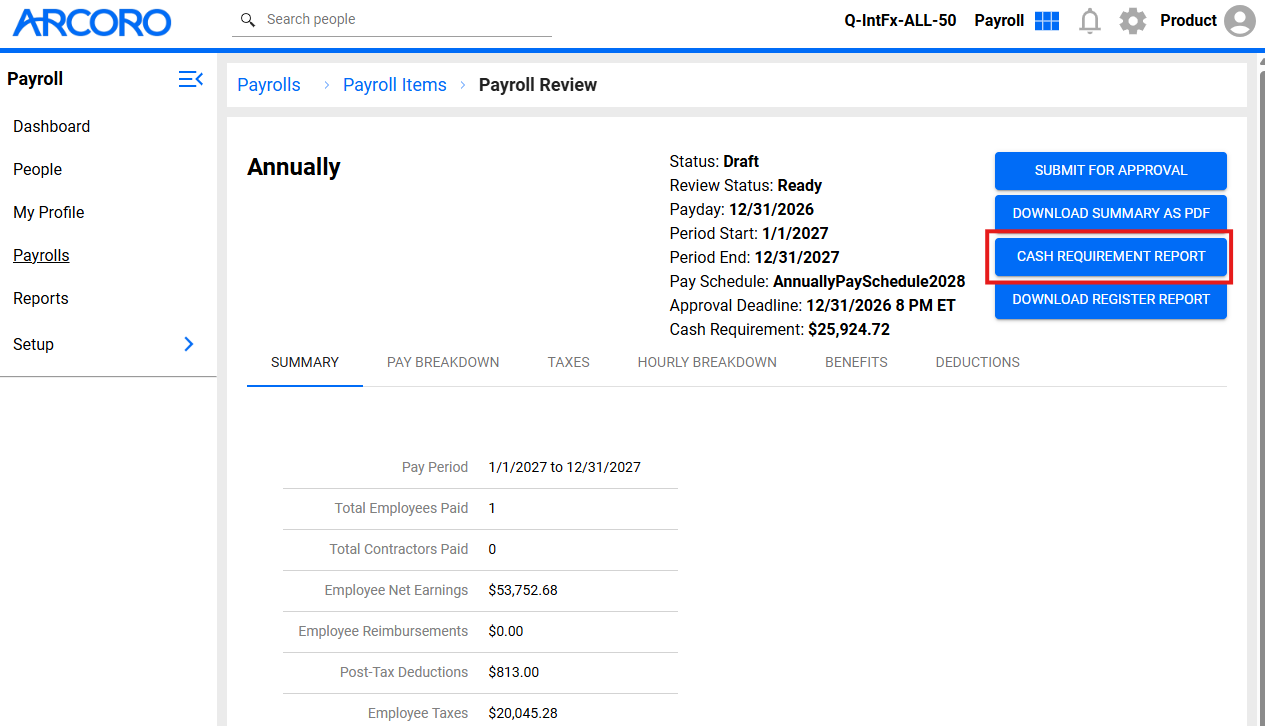Open Setup in sidebar
Screen dimensions: 1265x726
[33, 344]
